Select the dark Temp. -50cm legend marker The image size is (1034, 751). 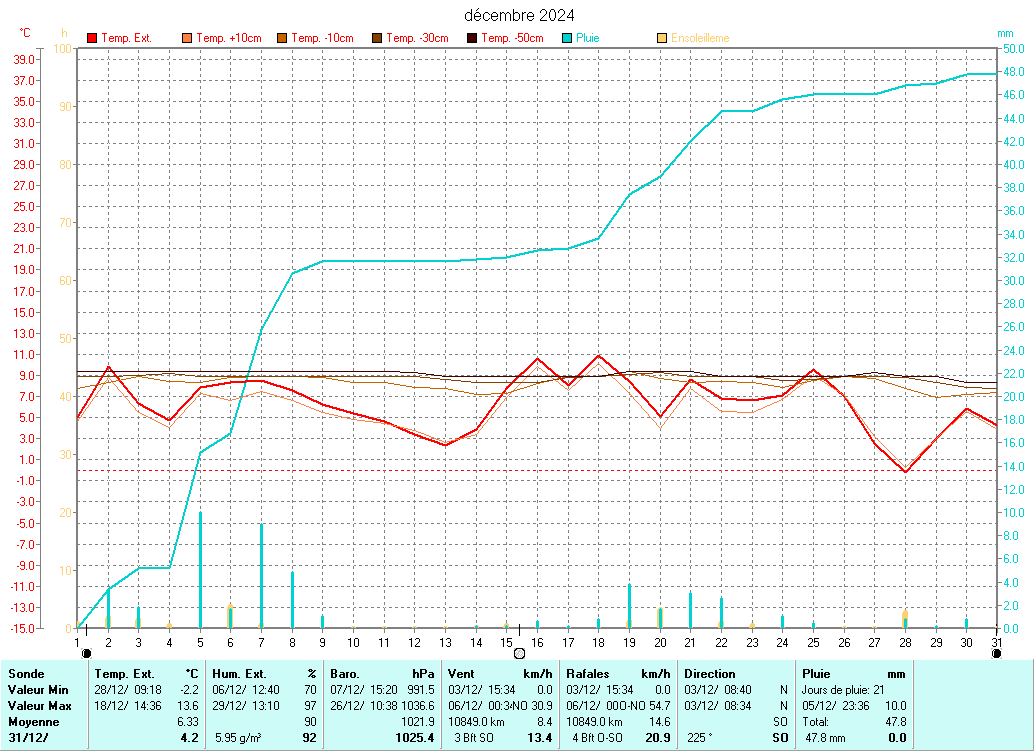(472, 38)
